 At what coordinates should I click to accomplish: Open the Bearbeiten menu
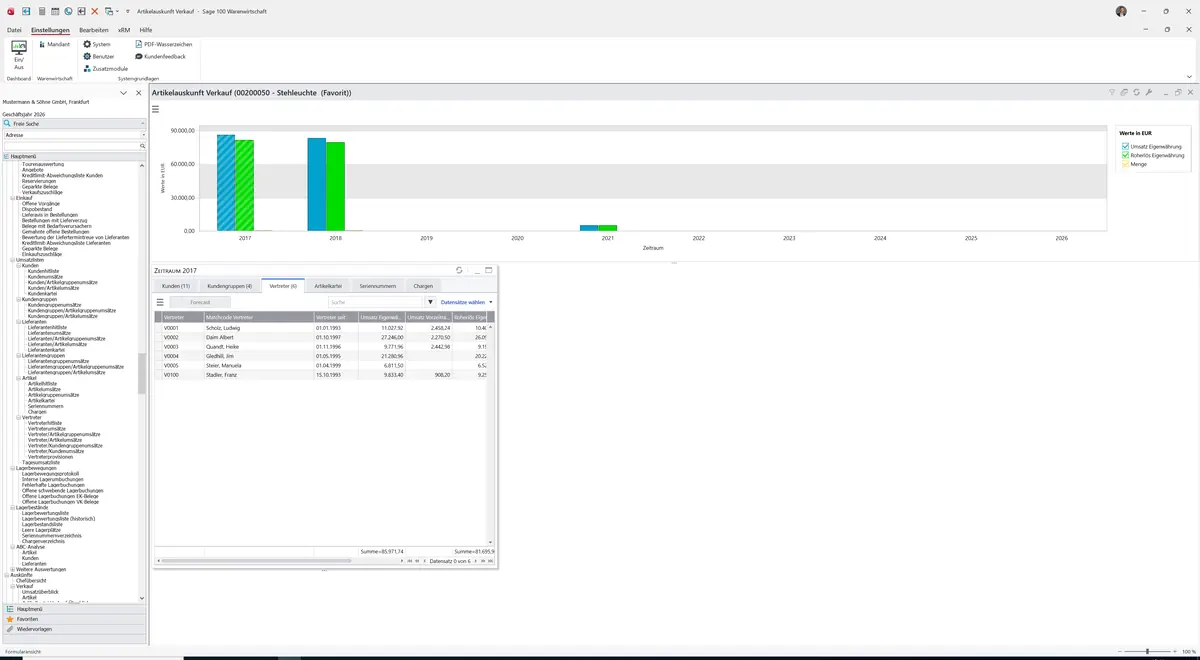(x=94, y=30)
